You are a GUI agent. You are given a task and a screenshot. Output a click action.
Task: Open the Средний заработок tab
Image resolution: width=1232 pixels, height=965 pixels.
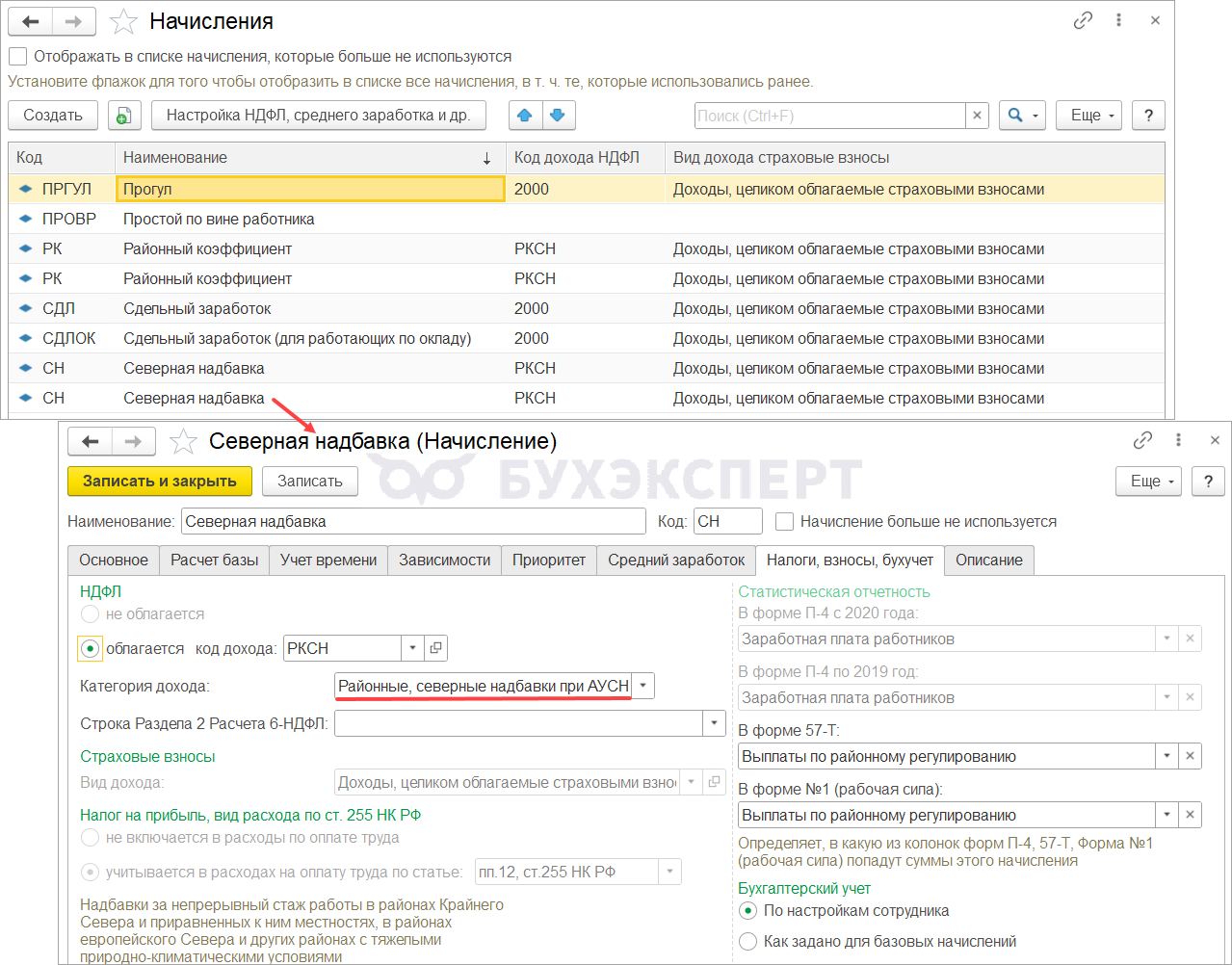pos(675,560)
